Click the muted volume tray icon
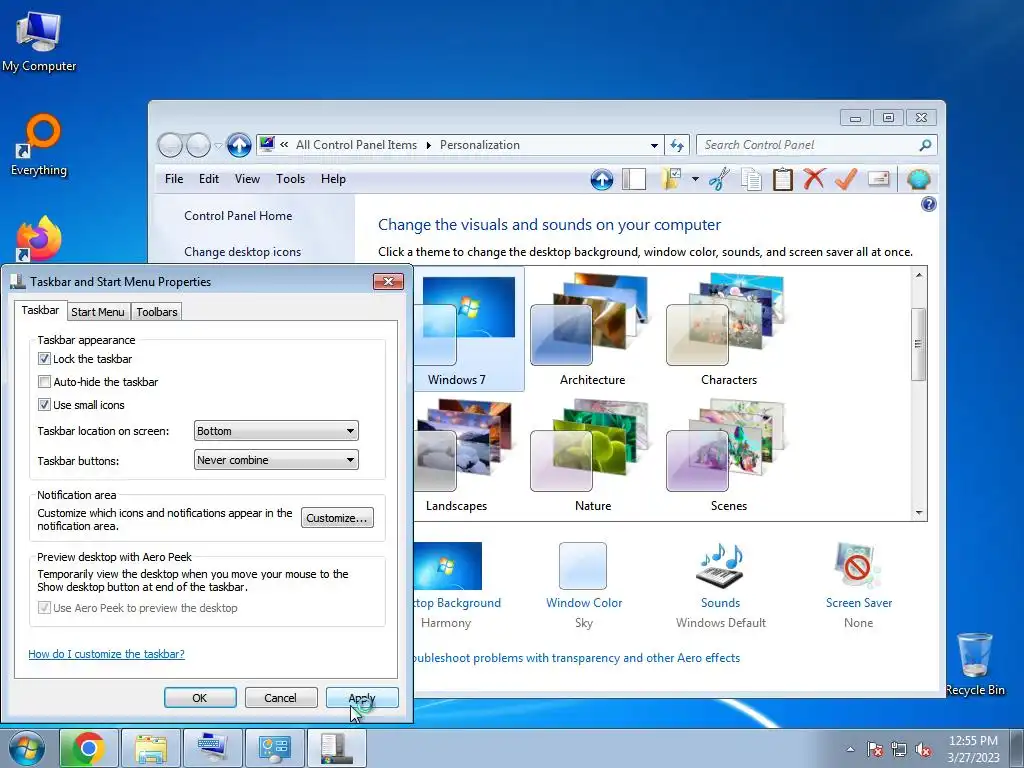The width and height of the screenshot is (1024, 768). tap(923, 749)
